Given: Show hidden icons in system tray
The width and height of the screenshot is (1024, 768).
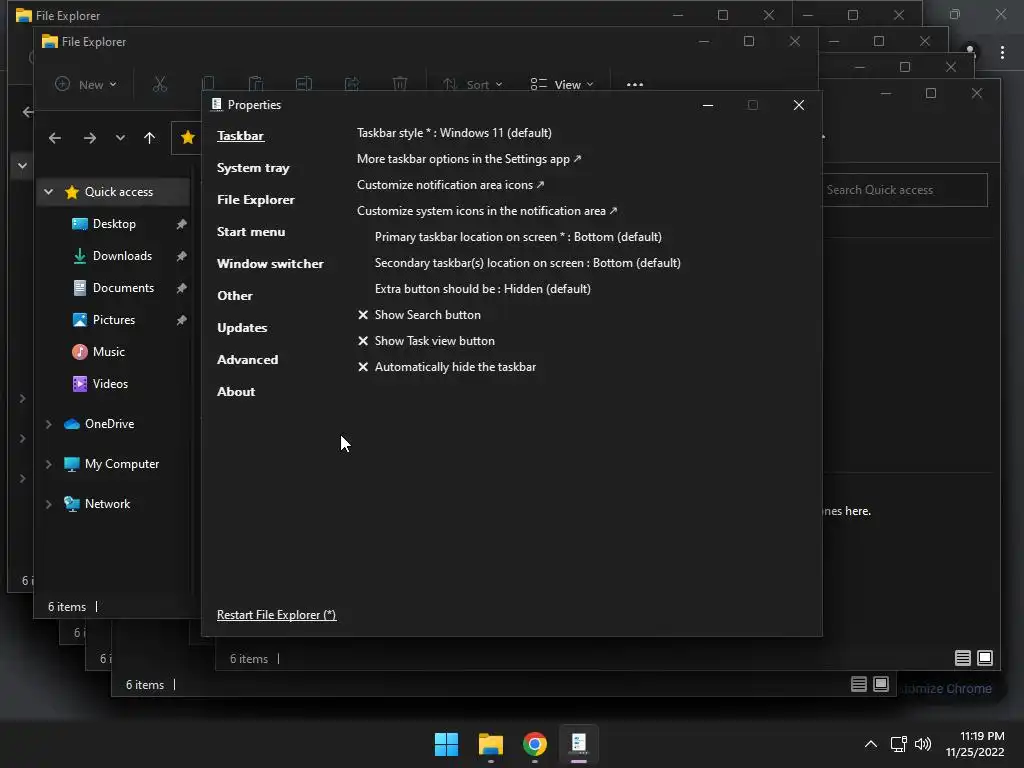Looking at the screenshot, I should click(x=871, y=744).
